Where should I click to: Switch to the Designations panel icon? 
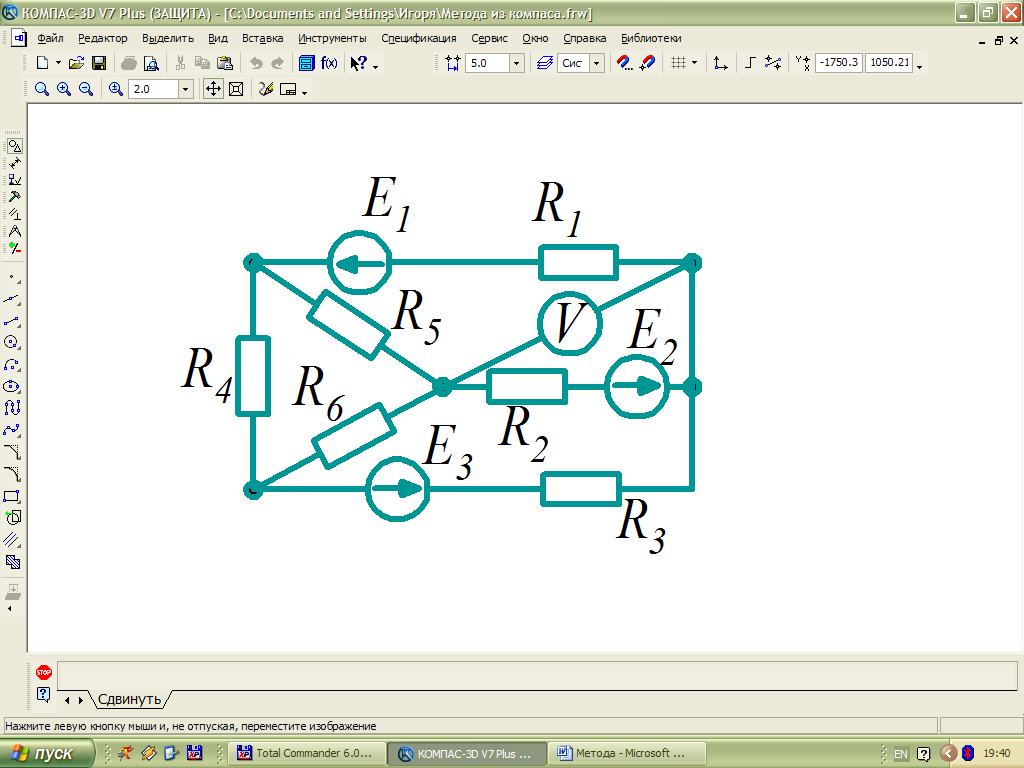[14, 180]
